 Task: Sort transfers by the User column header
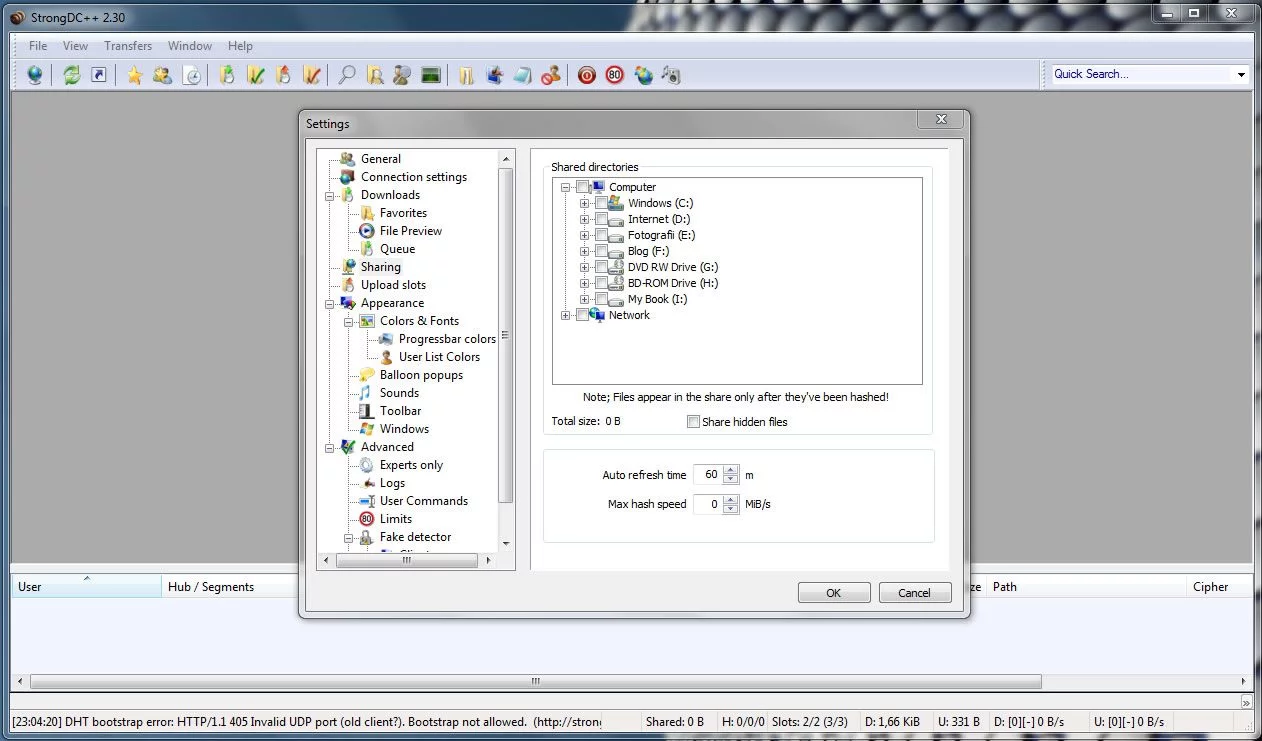click(x=86, y=587)
